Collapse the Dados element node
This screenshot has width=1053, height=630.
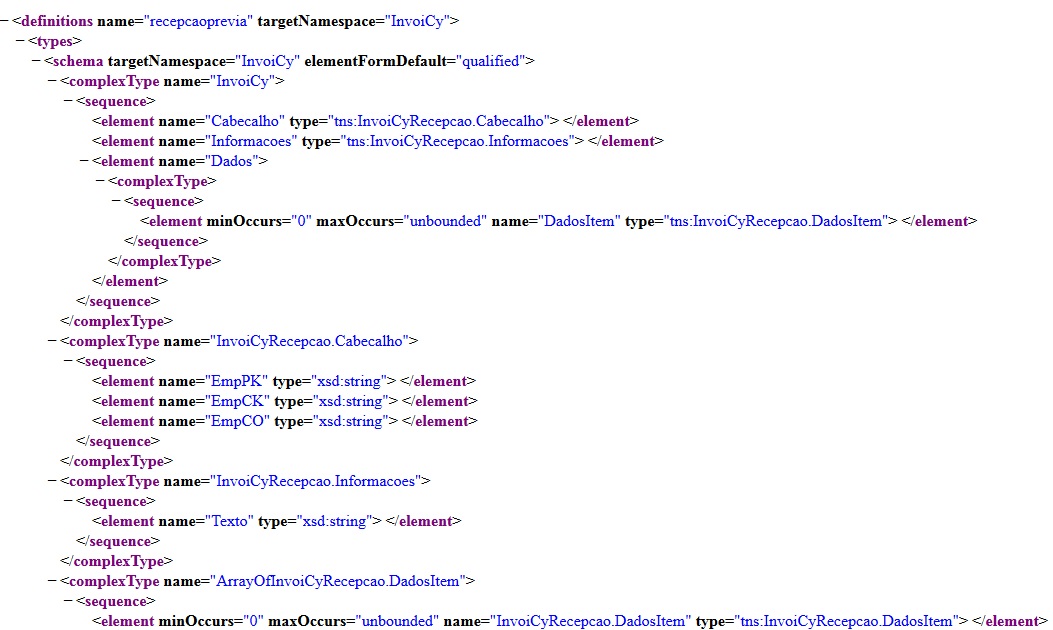coord(85,161)
